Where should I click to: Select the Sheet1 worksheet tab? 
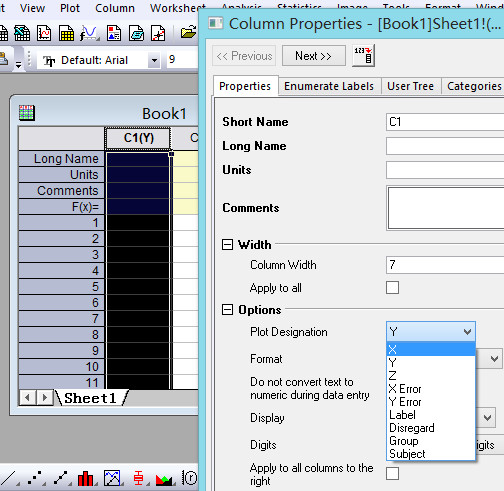coord(90,398)
